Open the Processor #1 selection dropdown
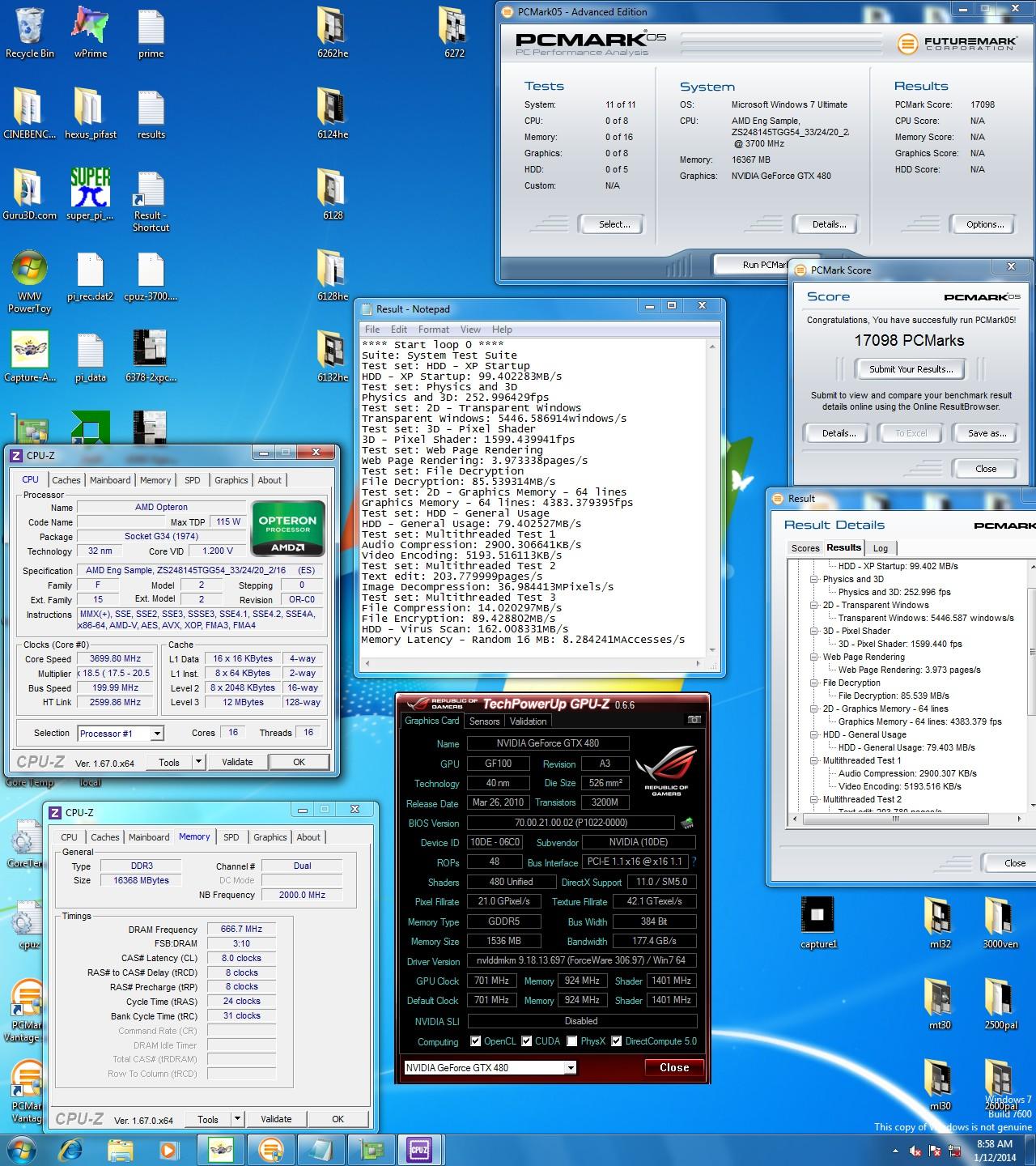Viewport: 1036px width, 1166px height. tap(157, 734)
